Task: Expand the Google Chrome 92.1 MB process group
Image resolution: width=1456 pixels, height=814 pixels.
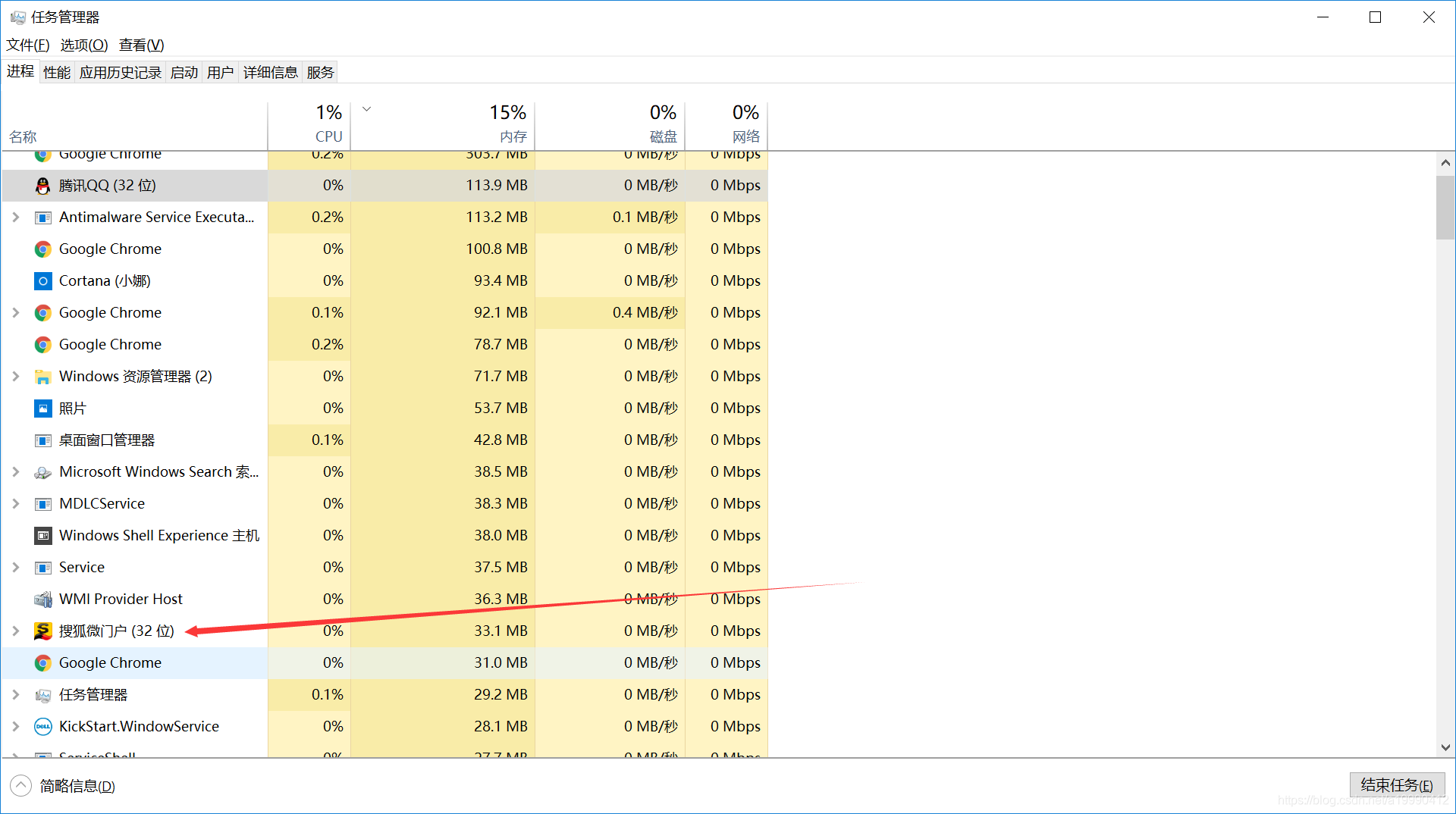Action: [x=15, y=313]
